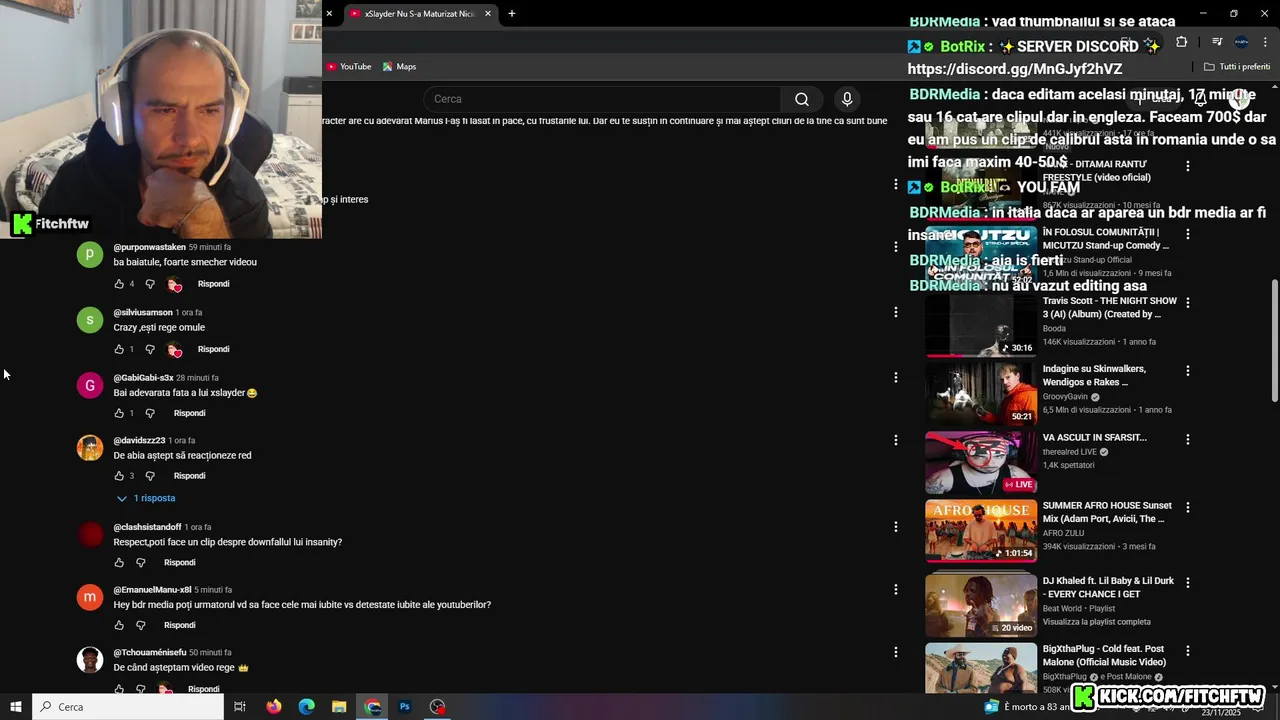This screenshot has height=720, width=1280.
Task: Reply to the @davidszz23 comment
Action: [189, 476]
